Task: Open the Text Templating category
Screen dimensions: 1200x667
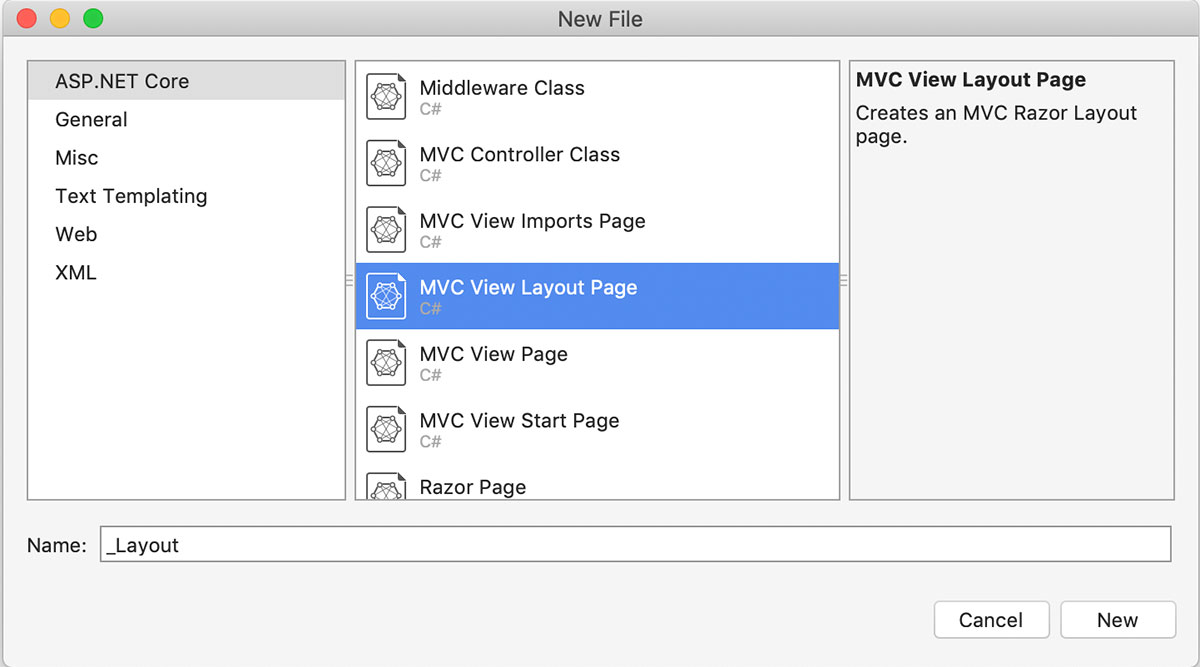Action: tap(131, 196)
